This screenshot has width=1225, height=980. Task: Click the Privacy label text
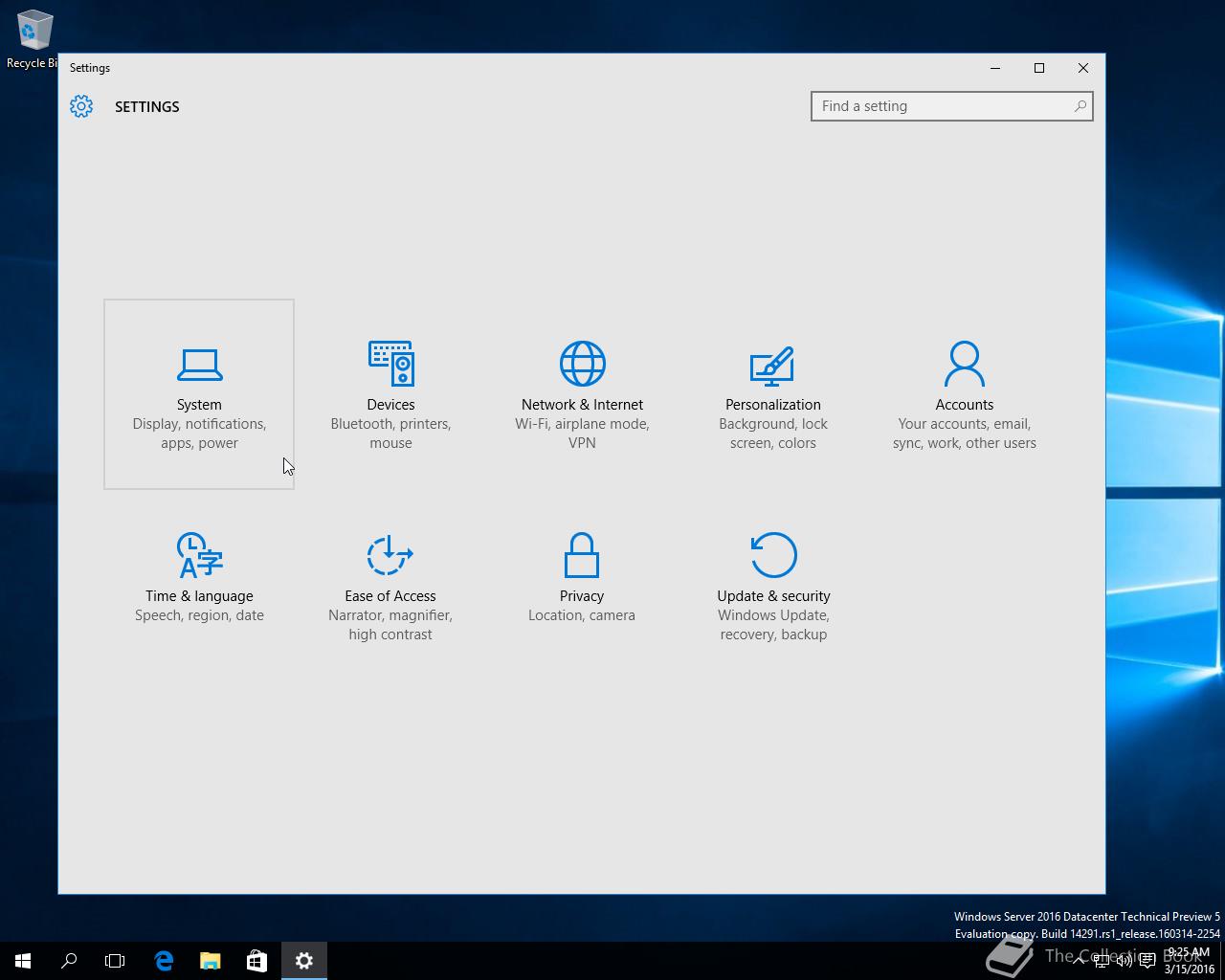pos(582,596)
